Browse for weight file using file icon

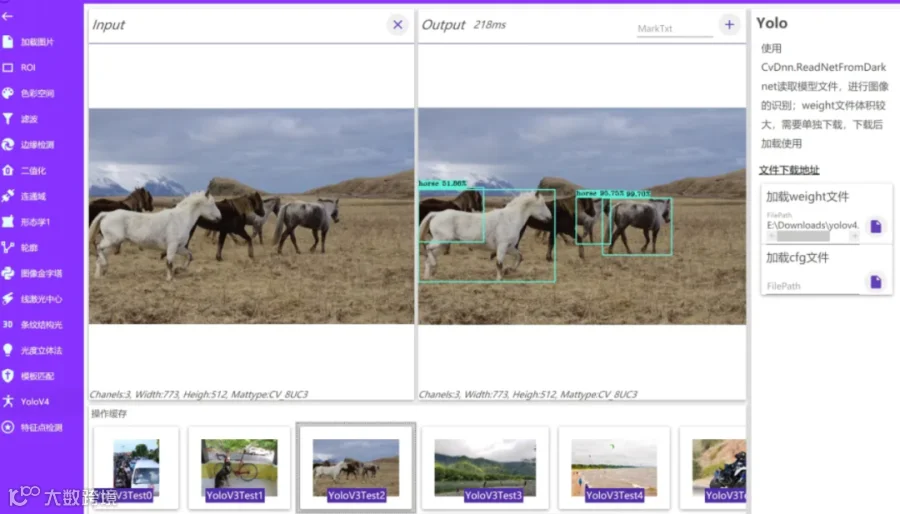click(875, 226)
